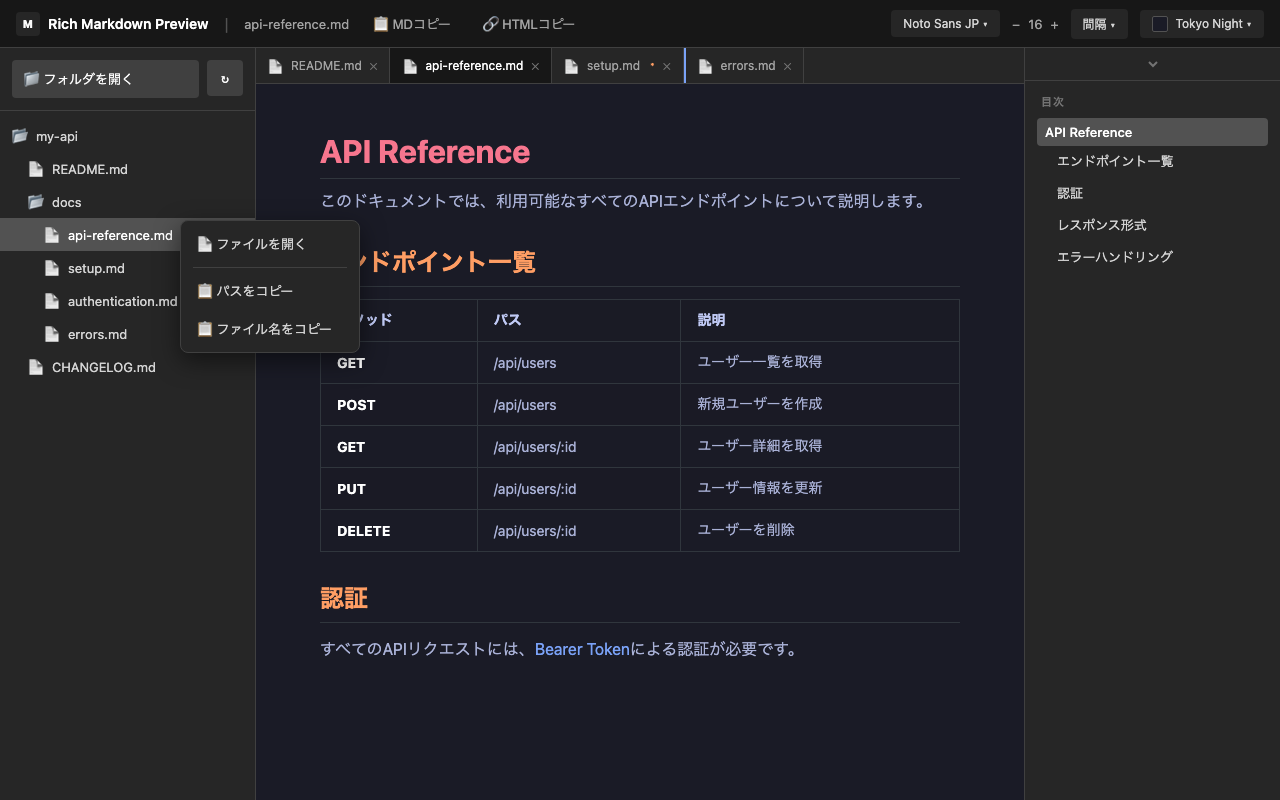Click the 説明 column header

coord(820,321)
